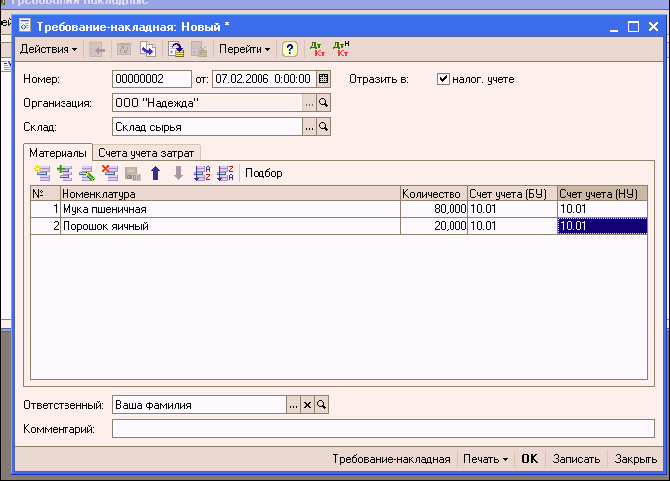
Task: Move the selected row up with blue arrow
Action: click(155, 173)
